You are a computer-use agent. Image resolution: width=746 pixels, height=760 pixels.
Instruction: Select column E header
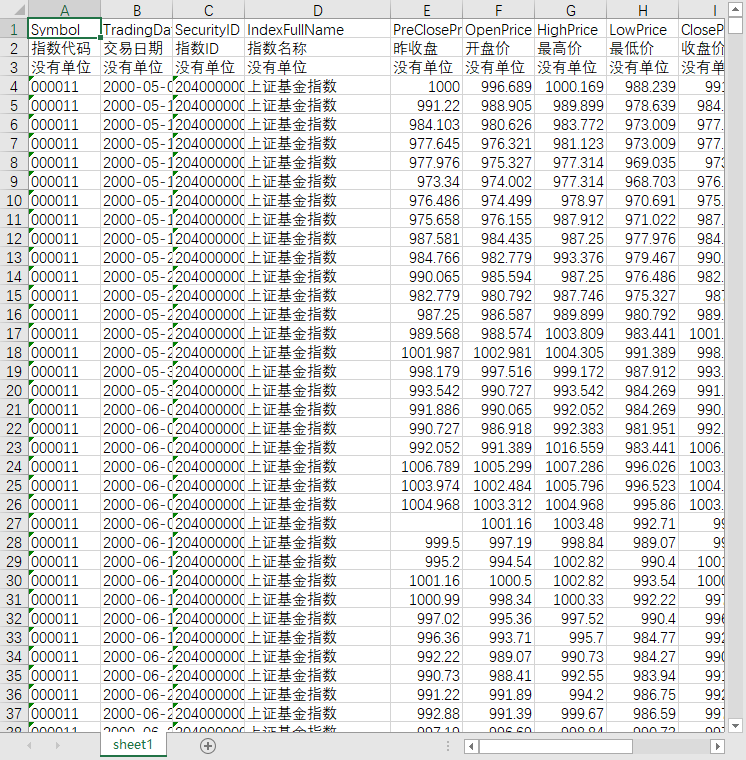click(x=427, y=10)
